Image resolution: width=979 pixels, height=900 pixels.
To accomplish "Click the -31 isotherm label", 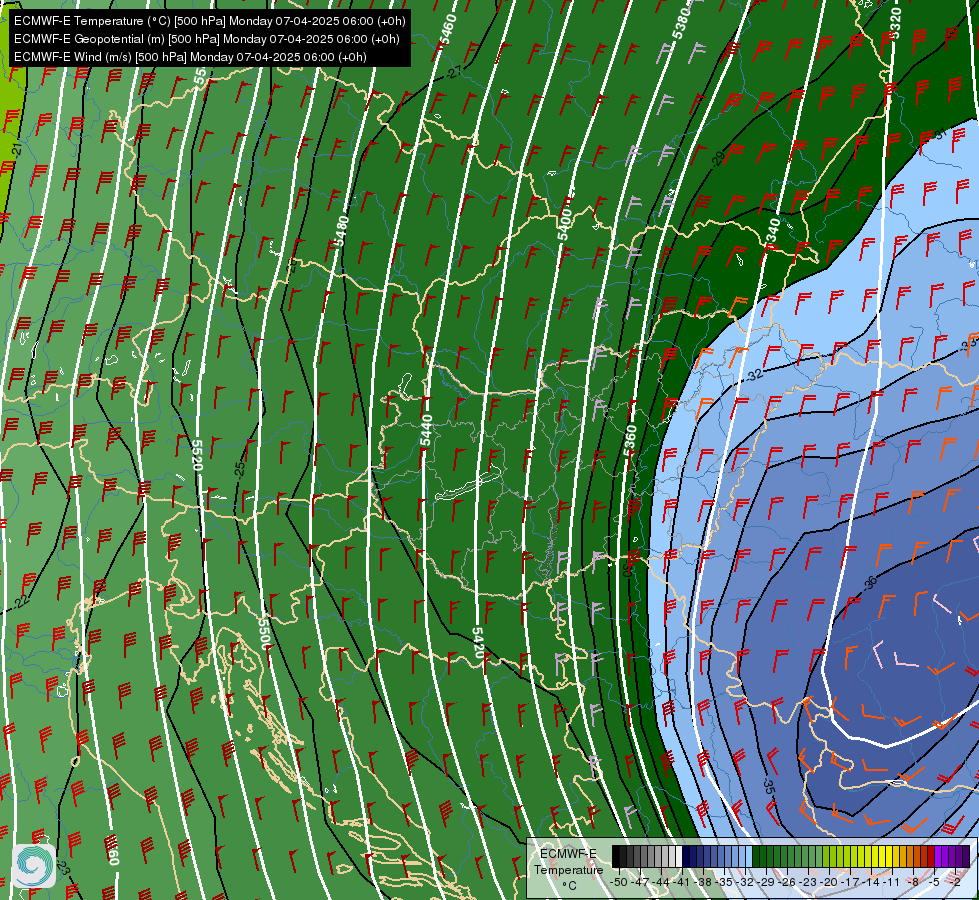I will coord(940,134).
